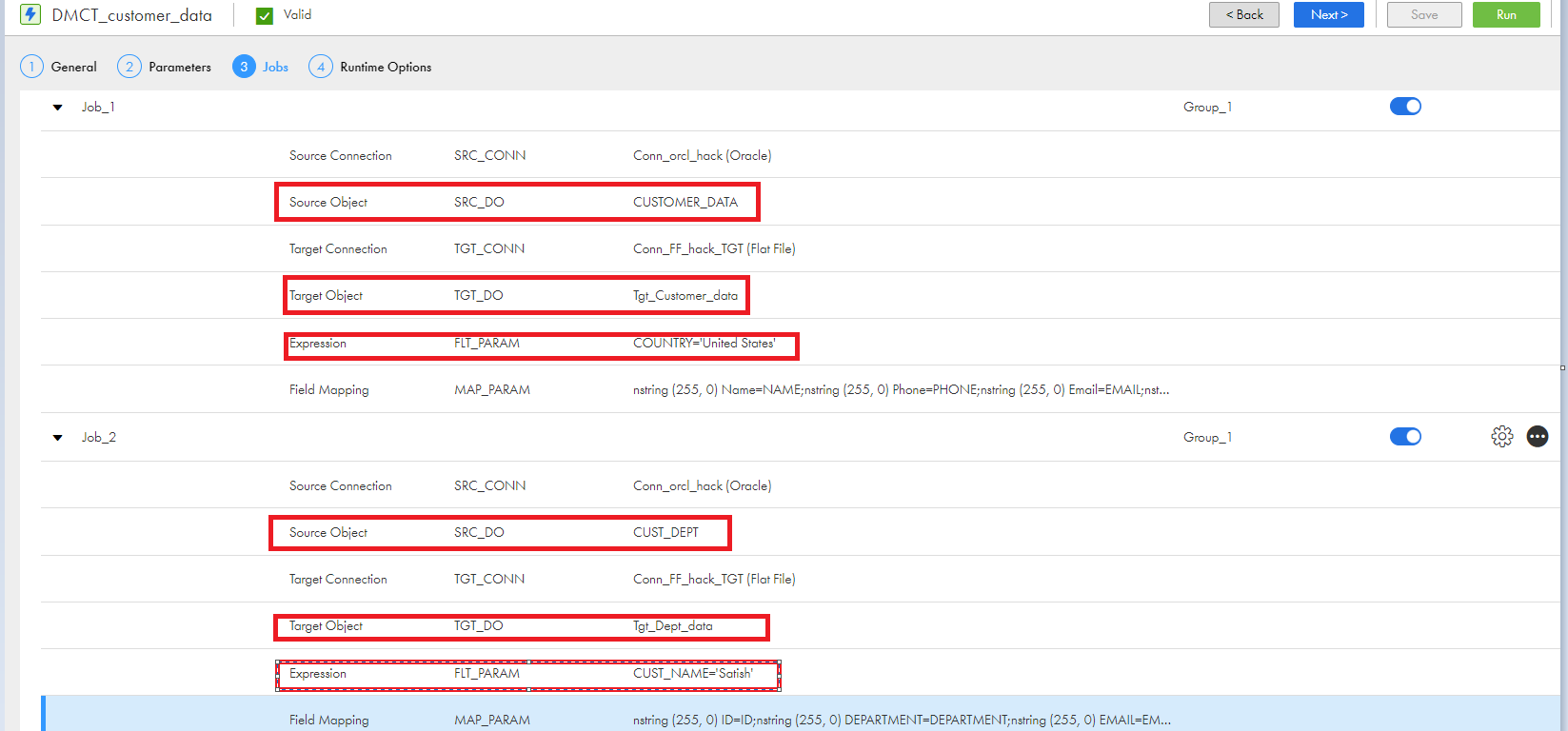Open the Job_2 more options ellipsis icon
Image resolution: width=1568 pixels, height=731 pixels.
[1538, 436]
